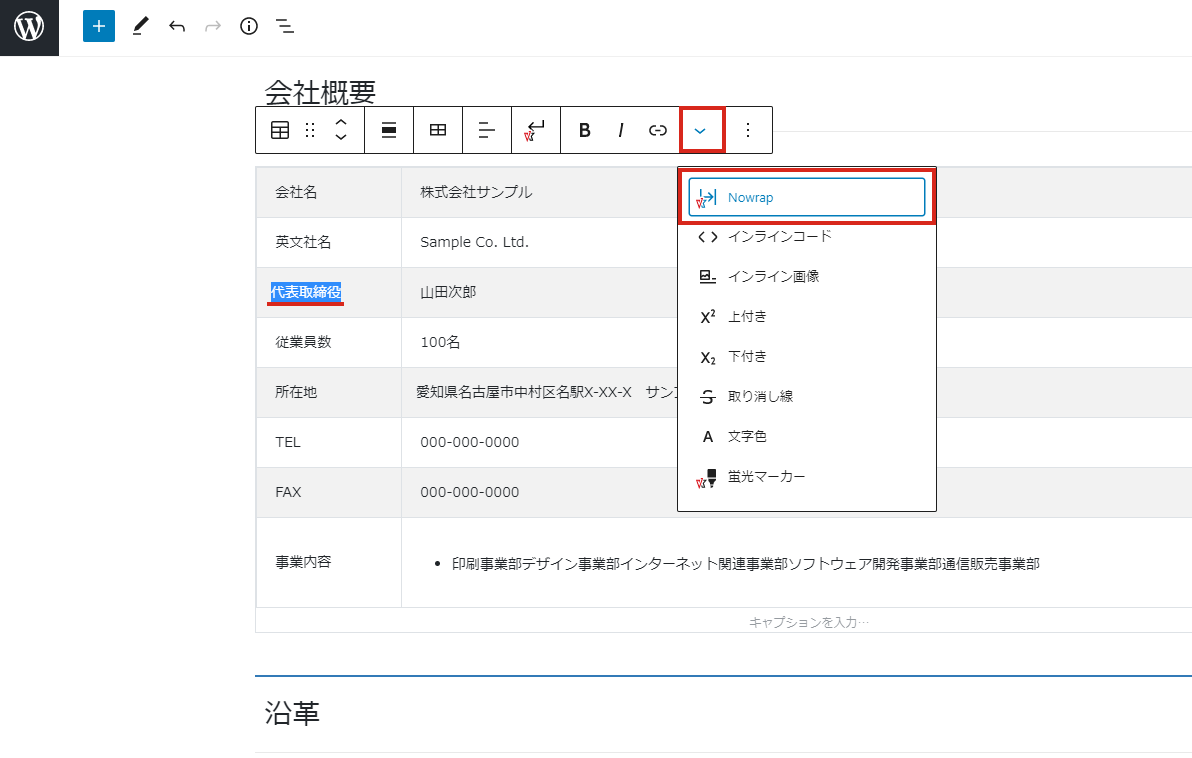1192x758 pixels.
Task: Click the undo arrow icon
Action: point(177,27)
